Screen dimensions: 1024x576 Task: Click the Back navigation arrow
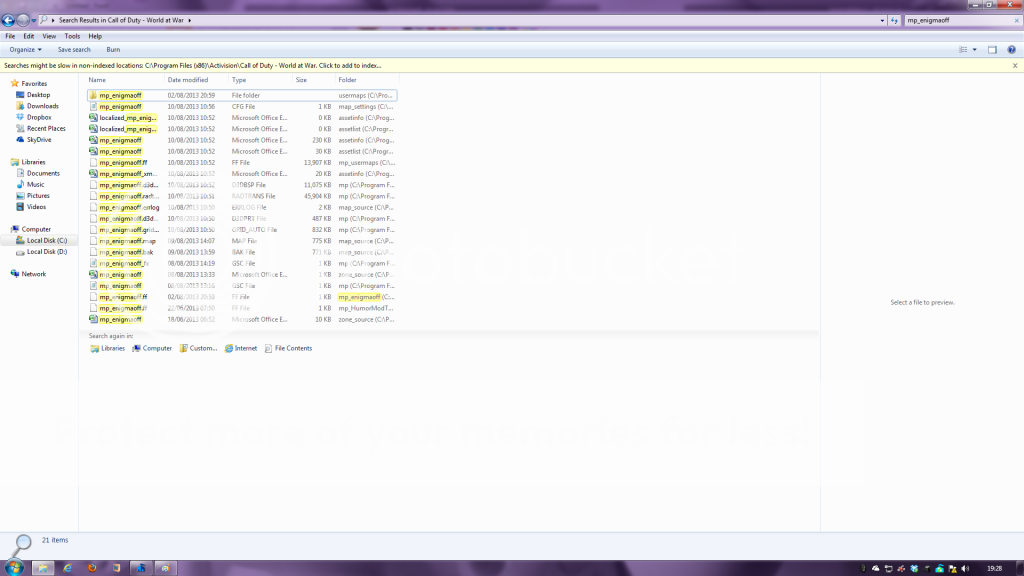coord(8,20)
